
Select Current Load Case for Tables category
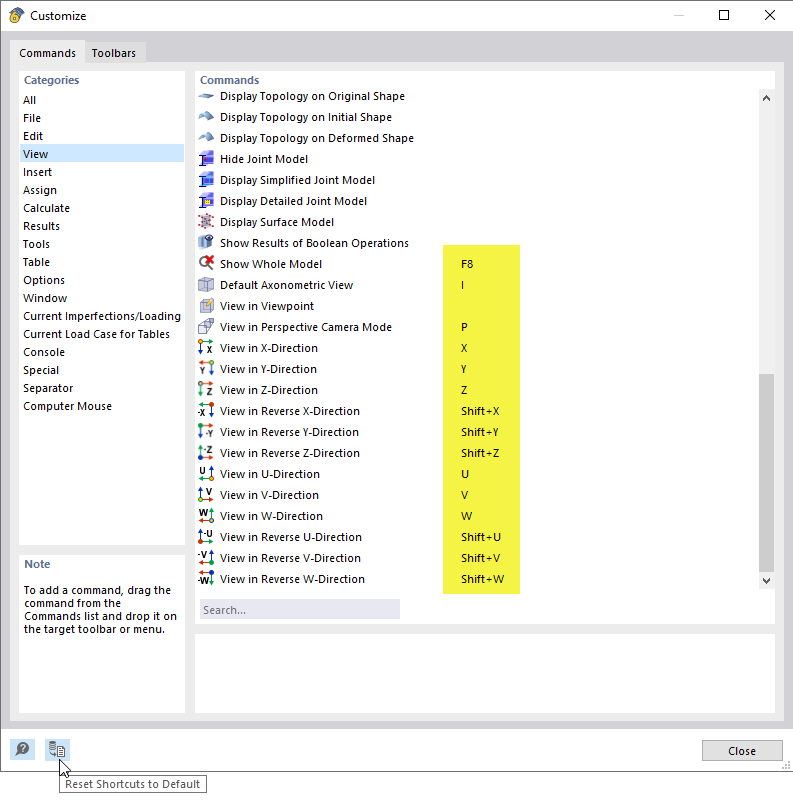pos(102,333)
